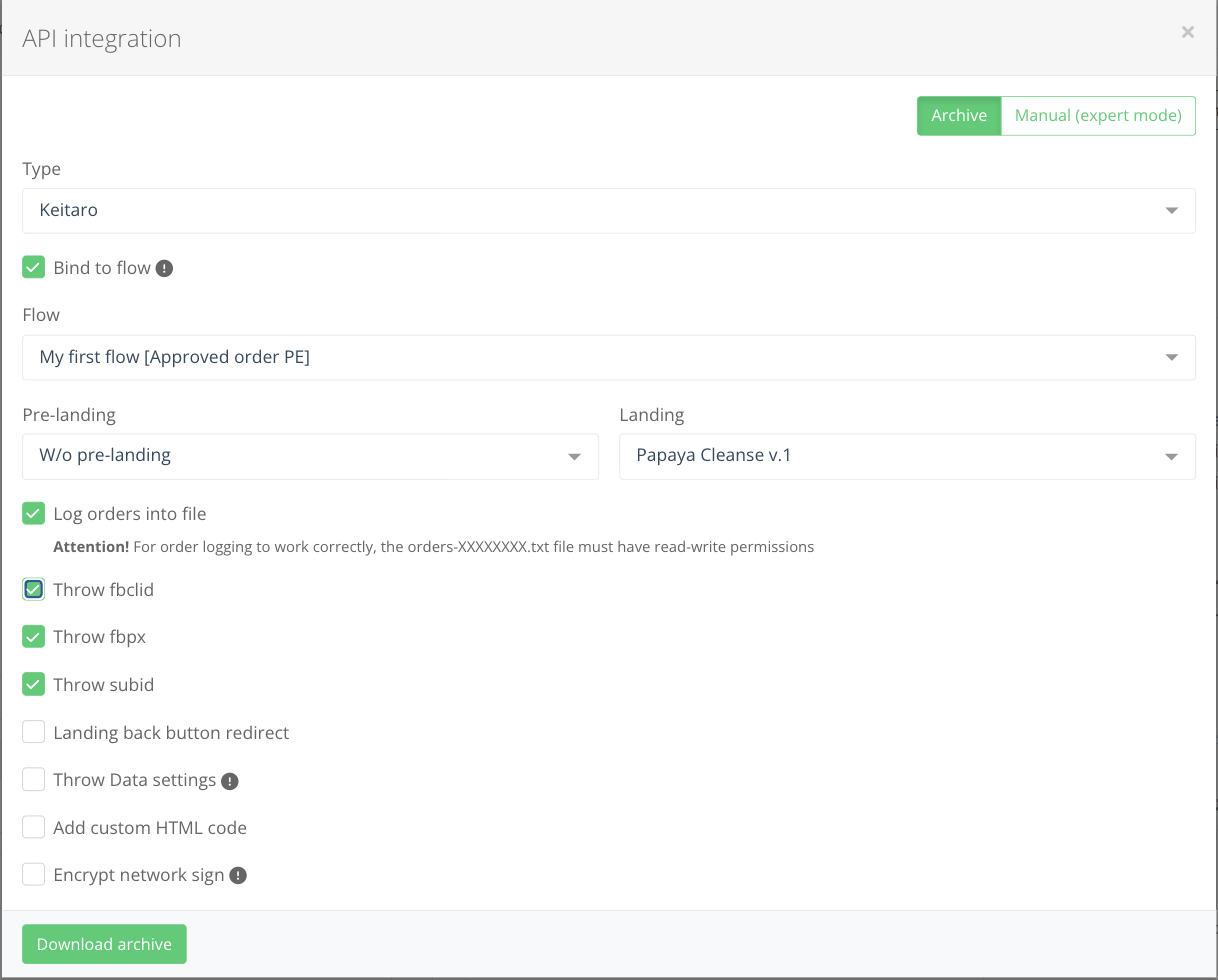Close the API integration dialog

pos(1188,32)
